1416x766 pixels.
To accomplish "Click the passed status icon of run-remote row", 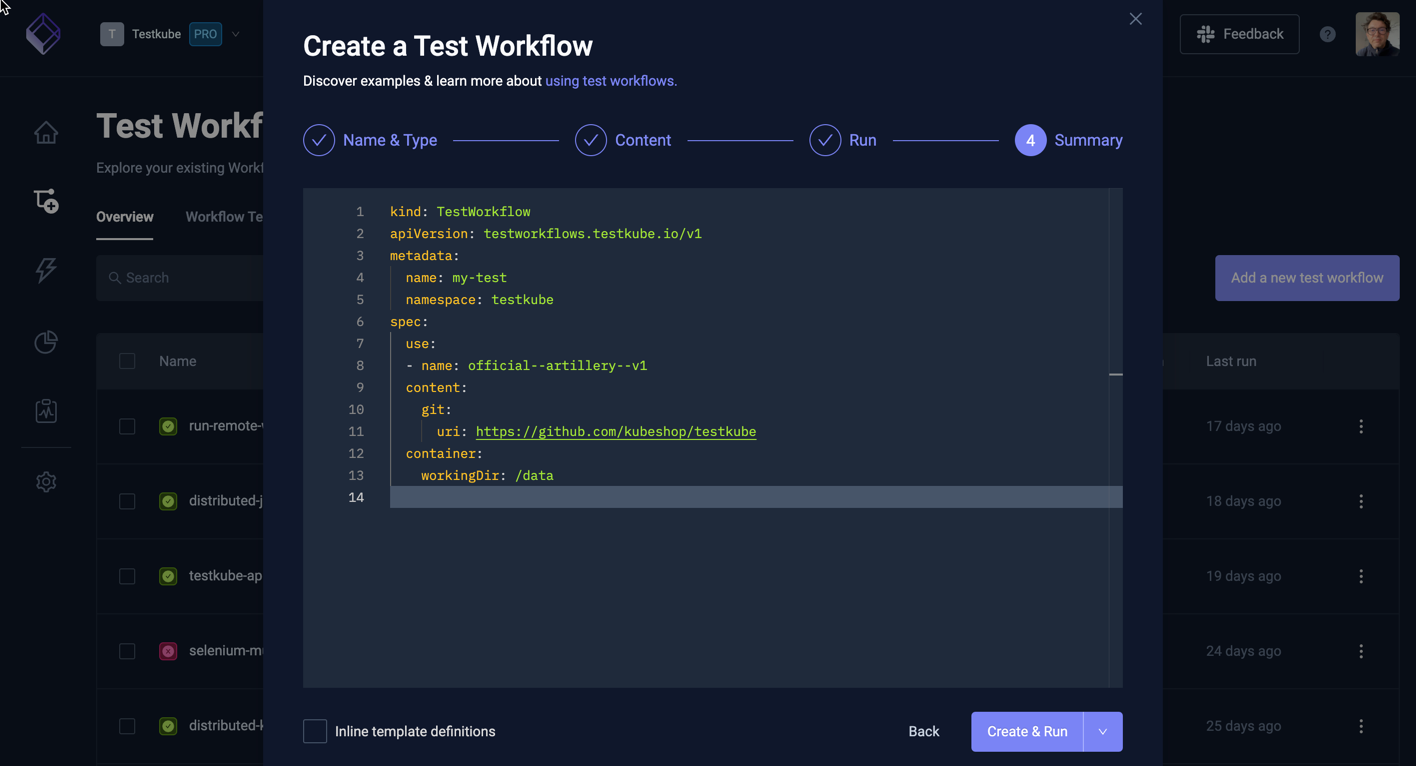I will click(168, 426).
